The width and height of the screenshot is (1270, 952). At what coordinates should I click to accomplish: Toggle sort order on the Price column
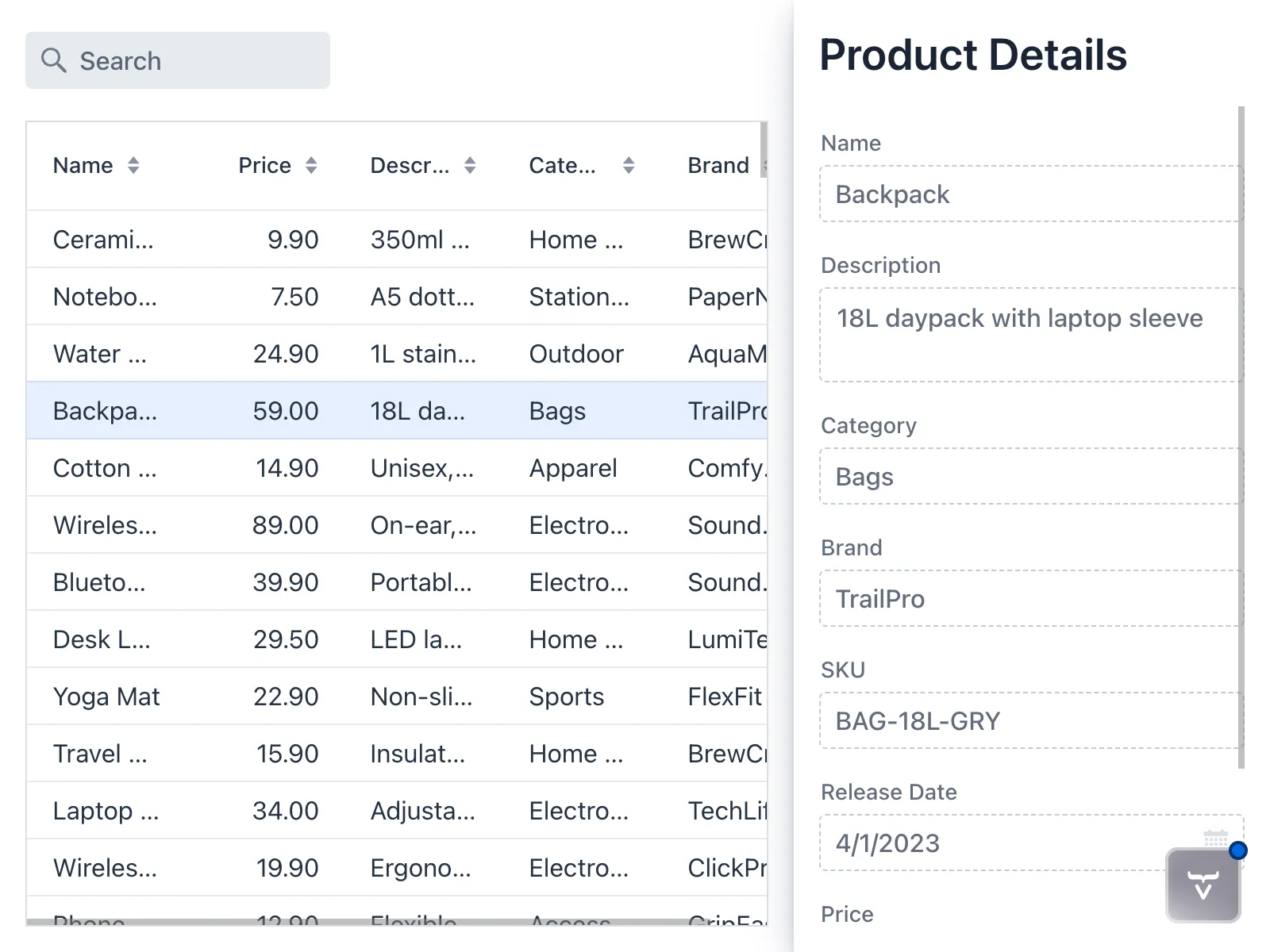pyautogui.click(x=313, y=165)
